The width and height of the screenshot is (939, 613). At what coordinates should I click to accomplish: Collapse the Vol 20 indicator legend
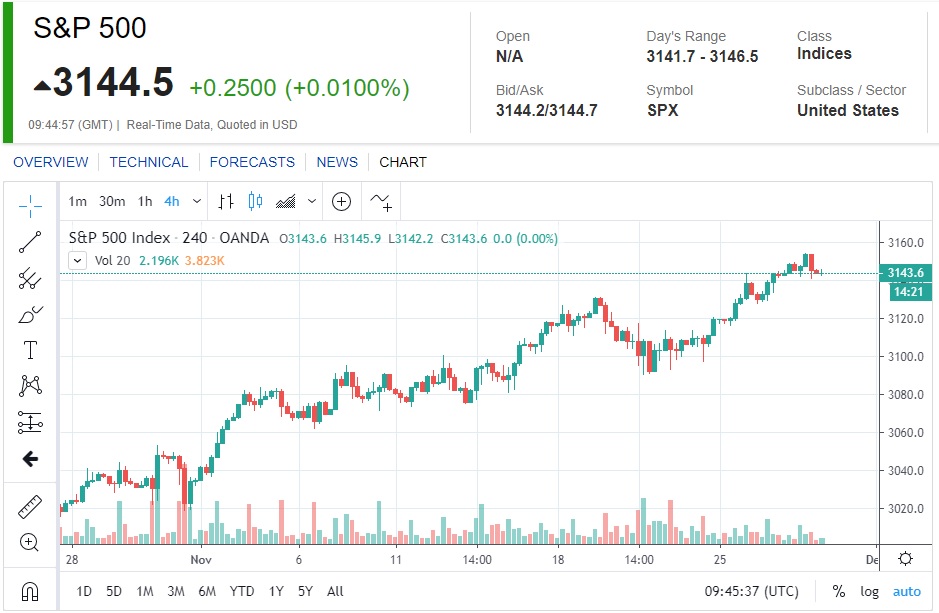pyautogui.click(x=77, y=261)
